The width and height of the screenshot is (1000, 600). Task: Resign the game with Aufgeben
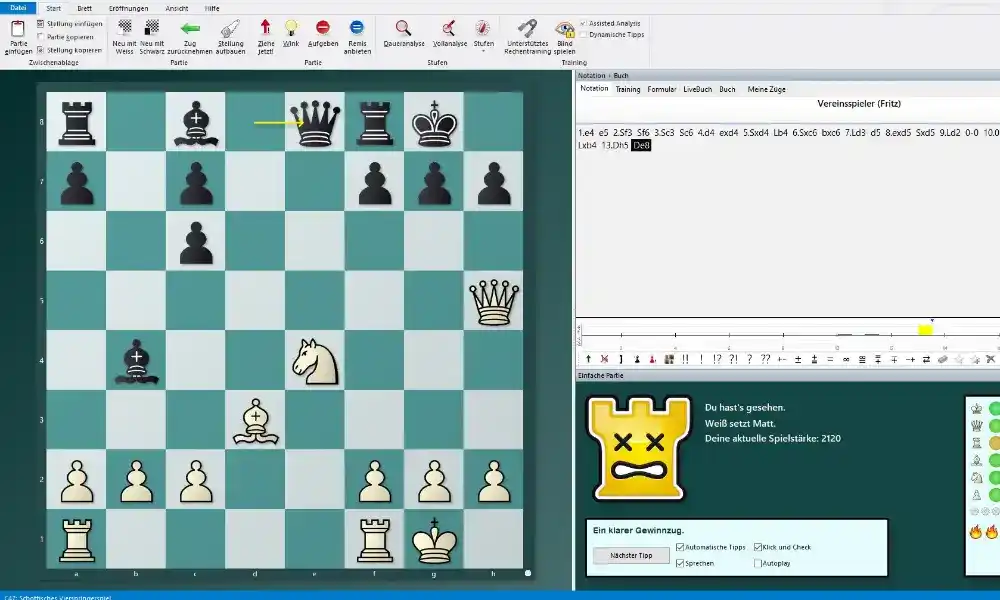pos(323,36)
